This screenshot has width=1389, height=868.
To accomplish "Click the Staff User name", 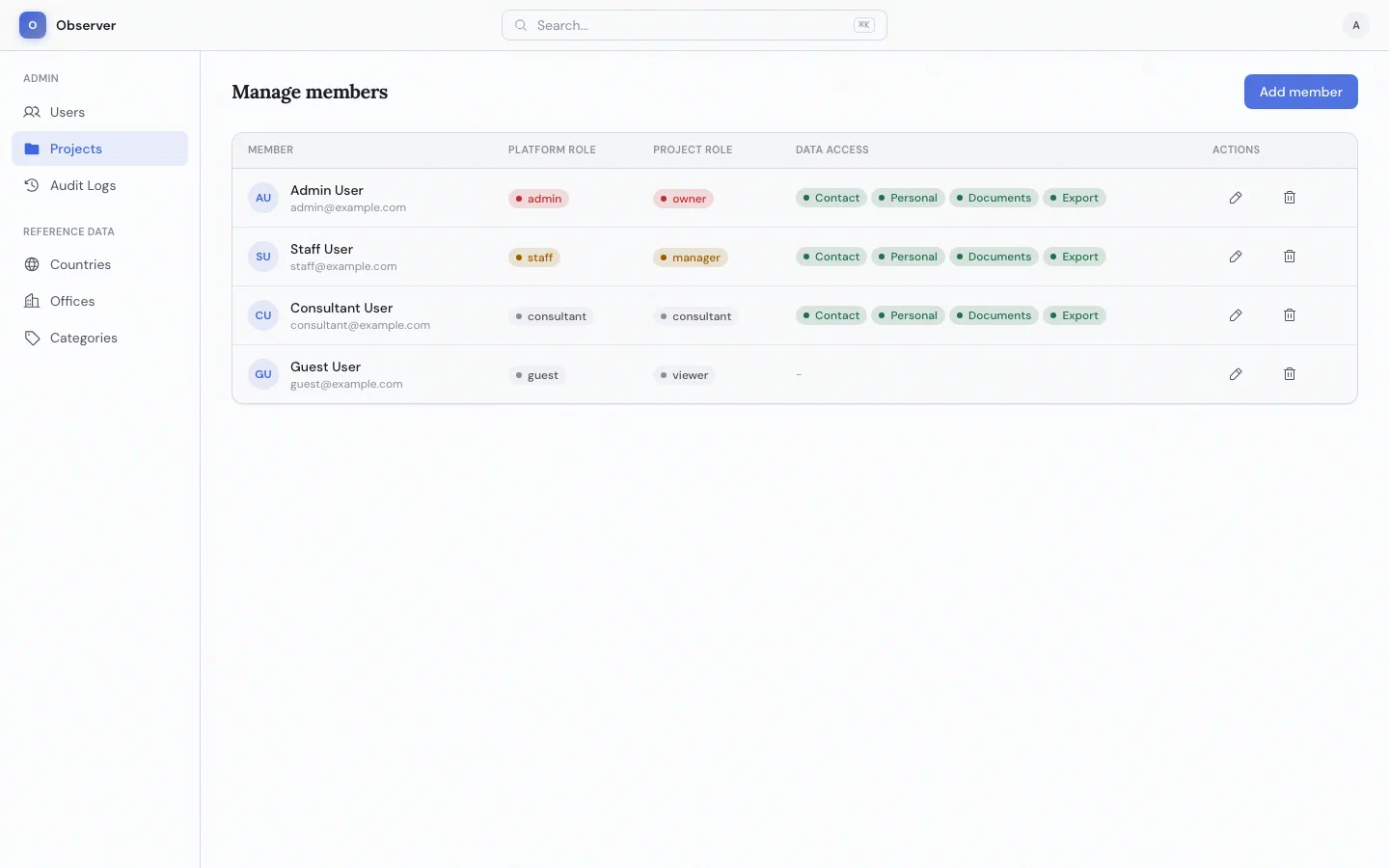I will click(321, 249).
